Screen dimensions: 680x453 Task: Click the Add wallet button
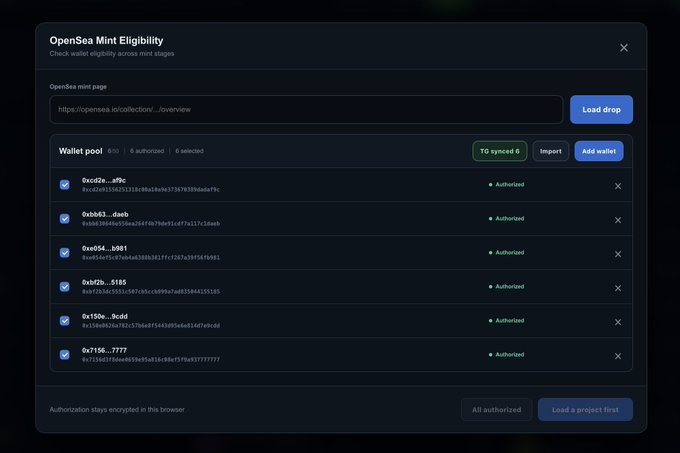tap(599, 151)
